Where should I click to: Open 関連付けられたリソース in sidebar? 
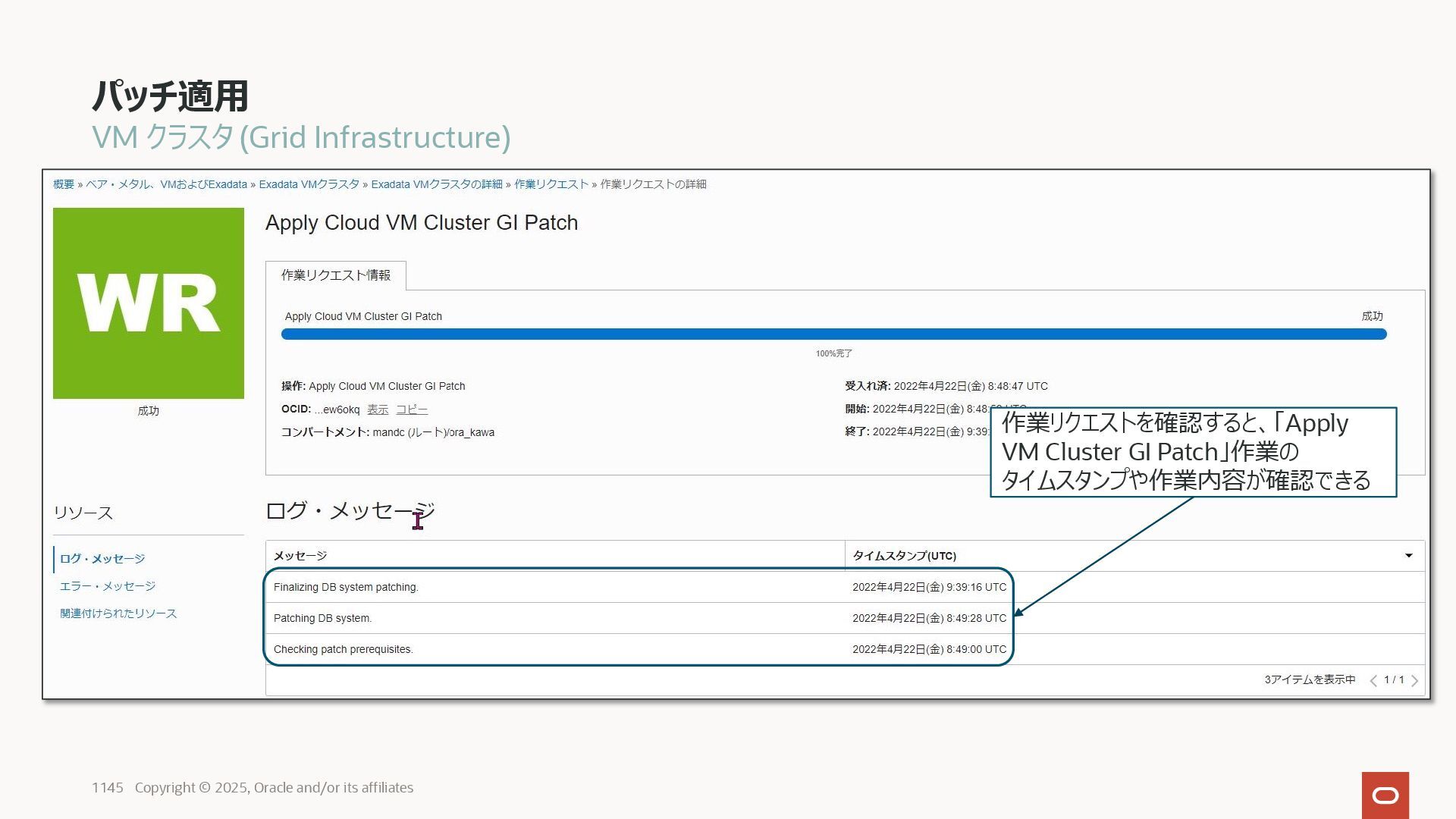pyautogui.click(x=118, y=613)
